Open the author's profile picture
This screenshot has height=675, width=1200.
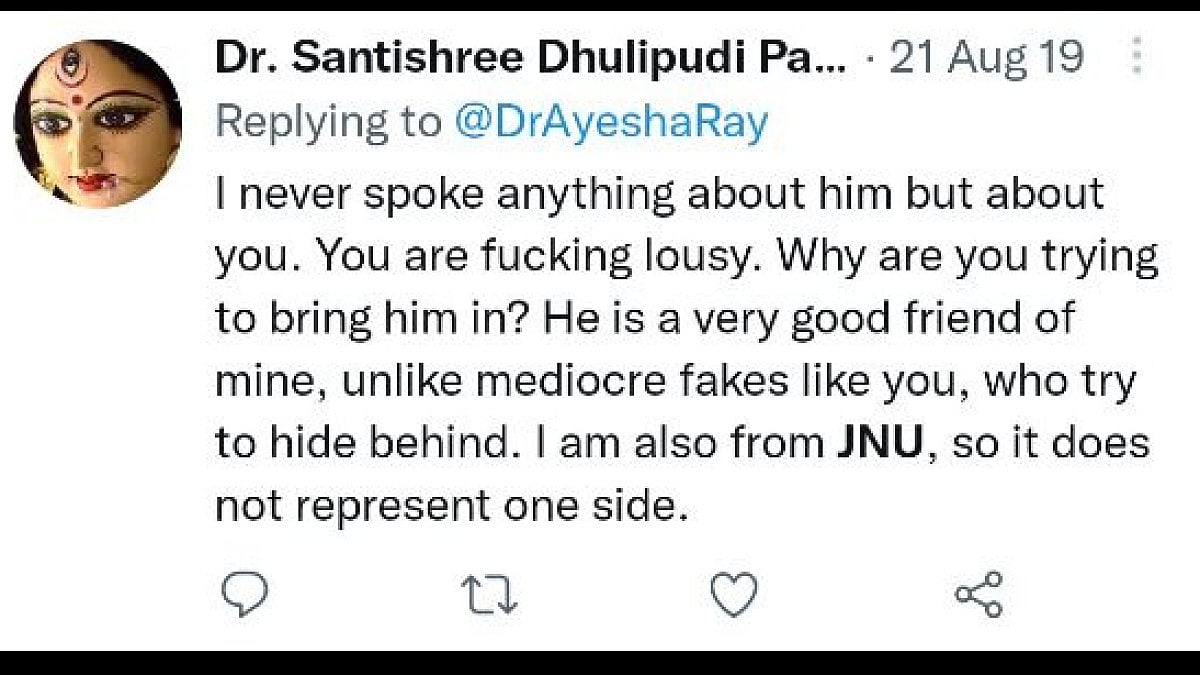point(97,124)
